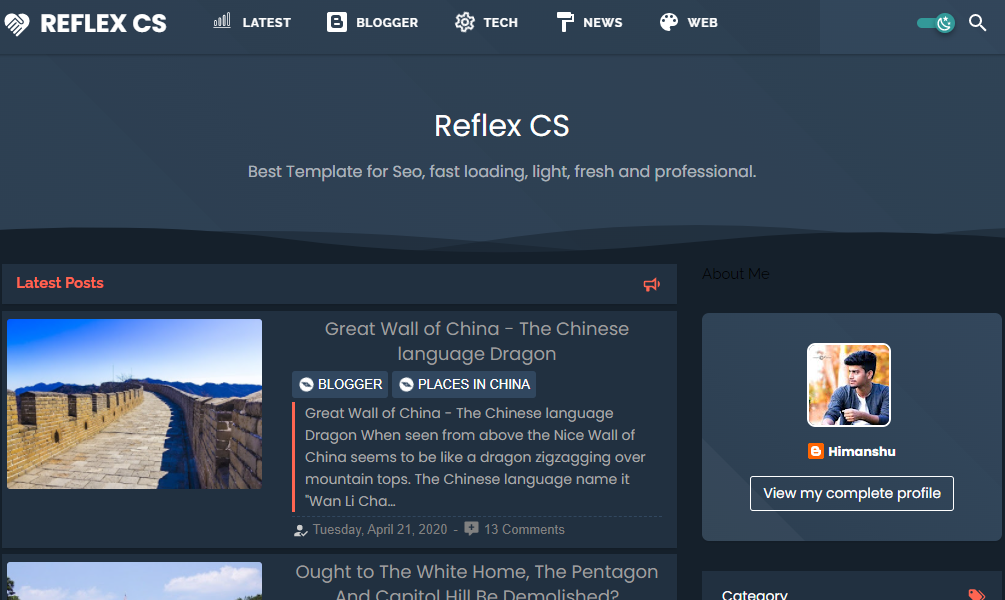Screen dimensions: 1005x600
Task: Click the red tag icon beside Category
Action: click(976, 595)
